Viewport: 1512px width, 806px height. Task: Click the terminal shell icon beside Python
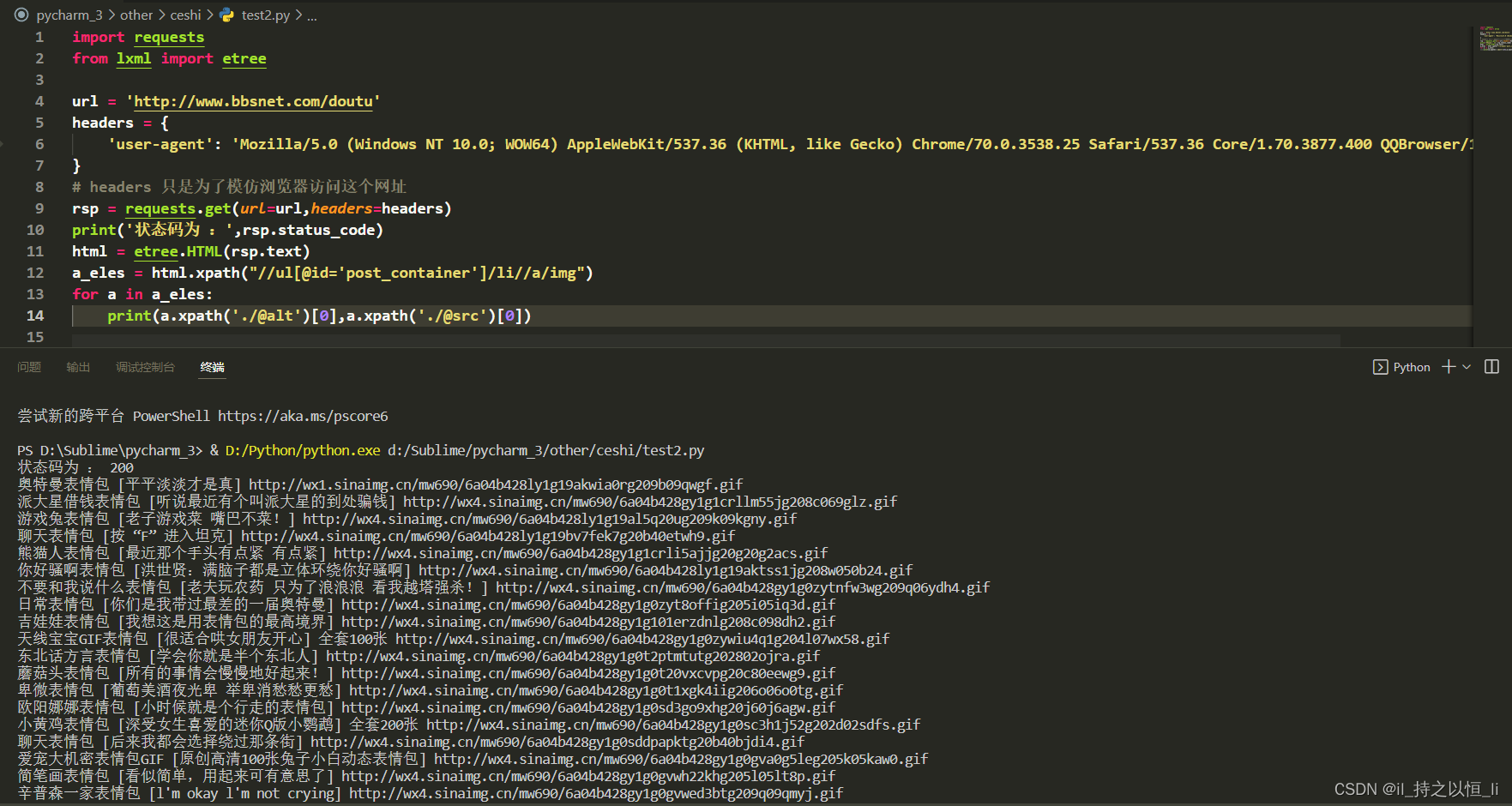[x=1380, y=367]
